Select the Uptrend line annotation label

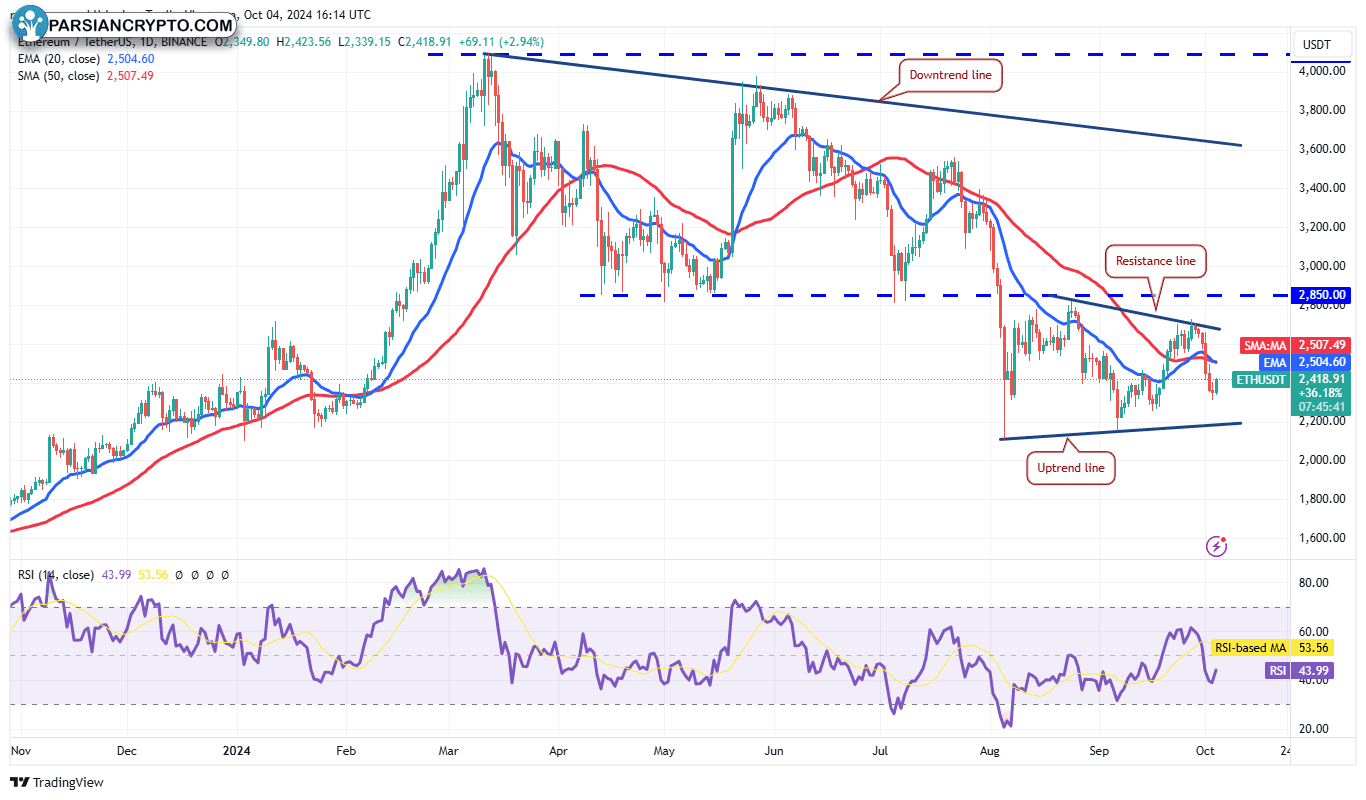[1071, 468]
